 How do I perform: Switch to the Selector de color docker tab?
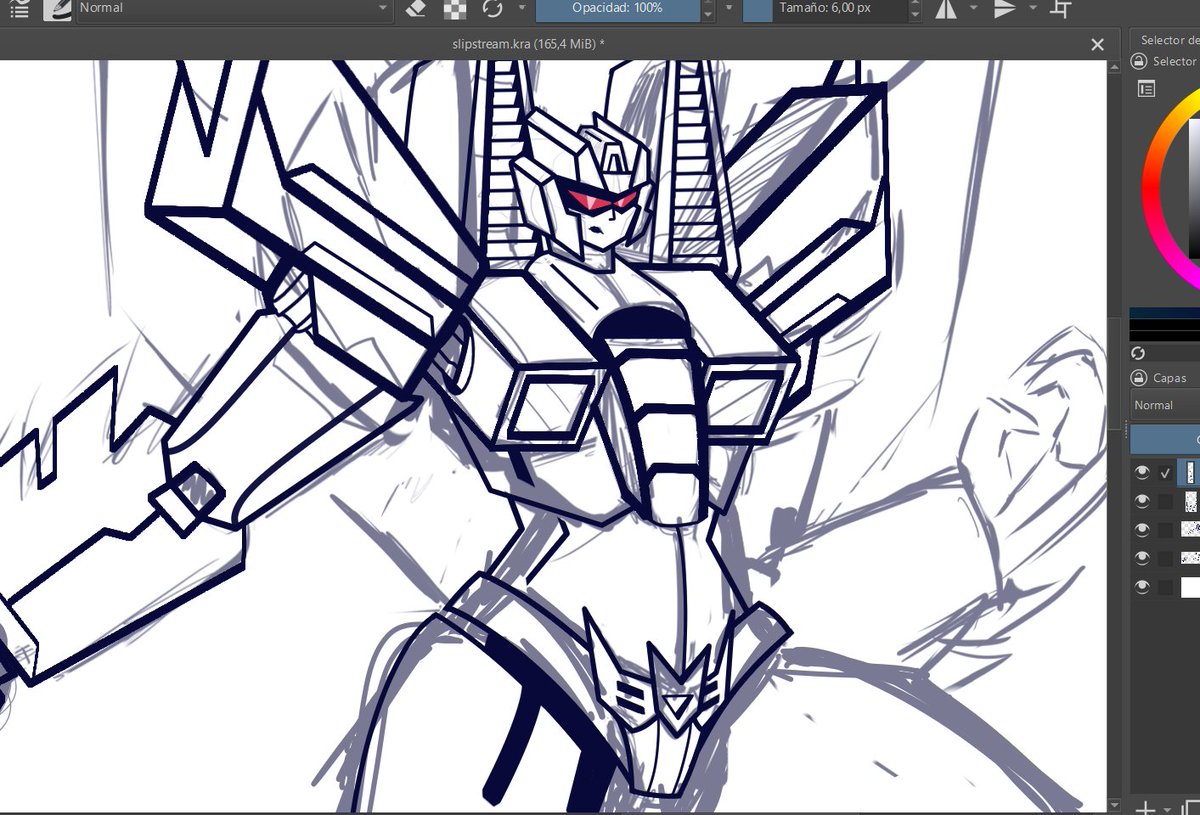pyautogui.click(x=1170, y=40)
